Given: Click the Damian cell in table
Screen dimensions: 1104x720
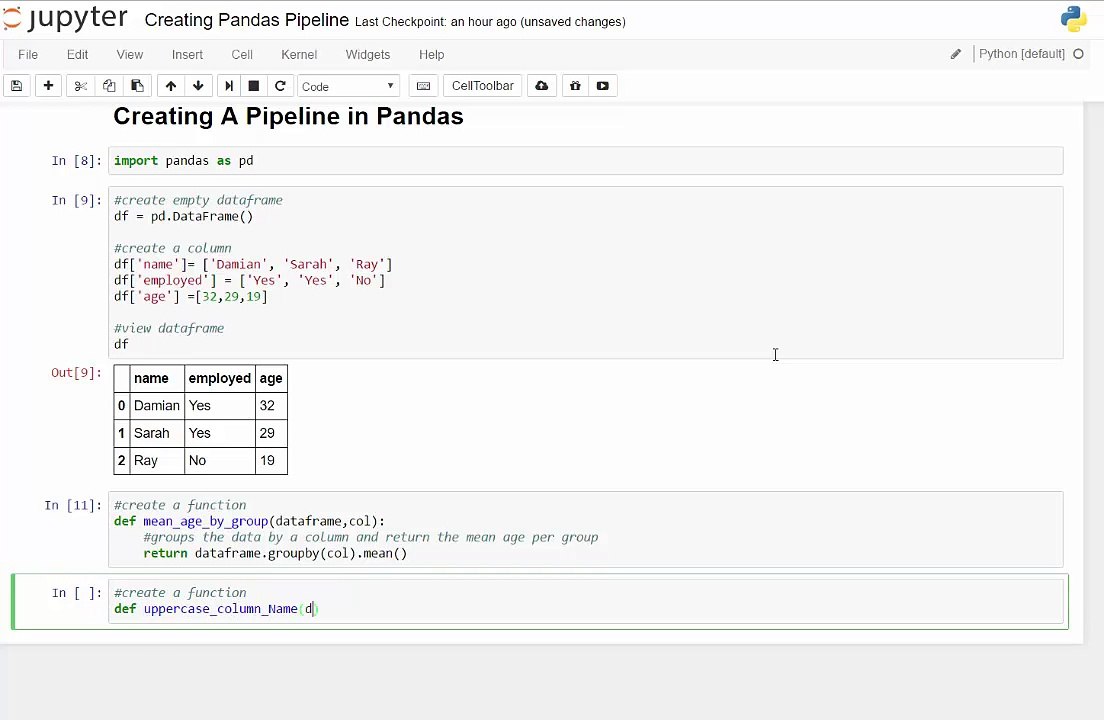Looking at the screenshot, I should pyautogui.click(x=156, y=405).
